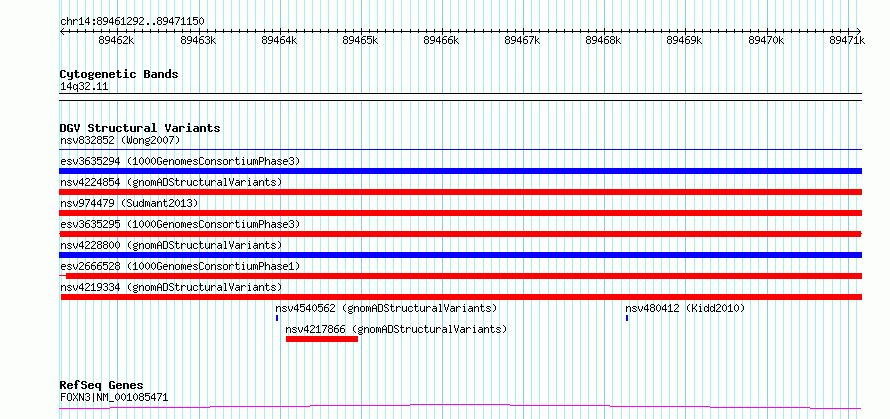890x419 pixels.
Task: Click the small blue marker under nsv4540562
Action: 276,318
